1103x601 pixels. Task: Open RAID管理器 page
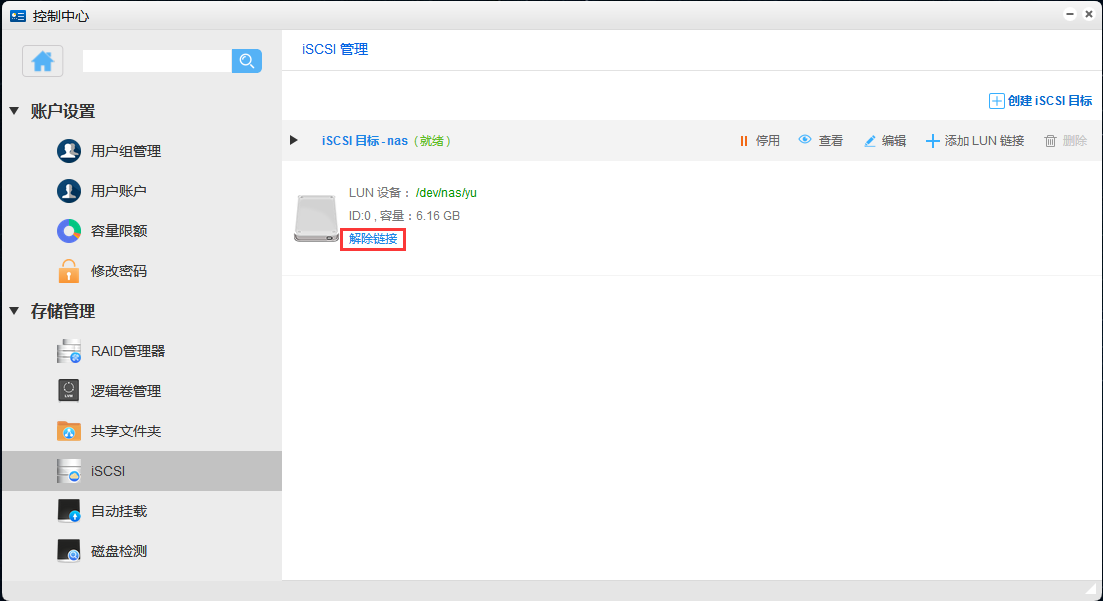pos(128,351)
